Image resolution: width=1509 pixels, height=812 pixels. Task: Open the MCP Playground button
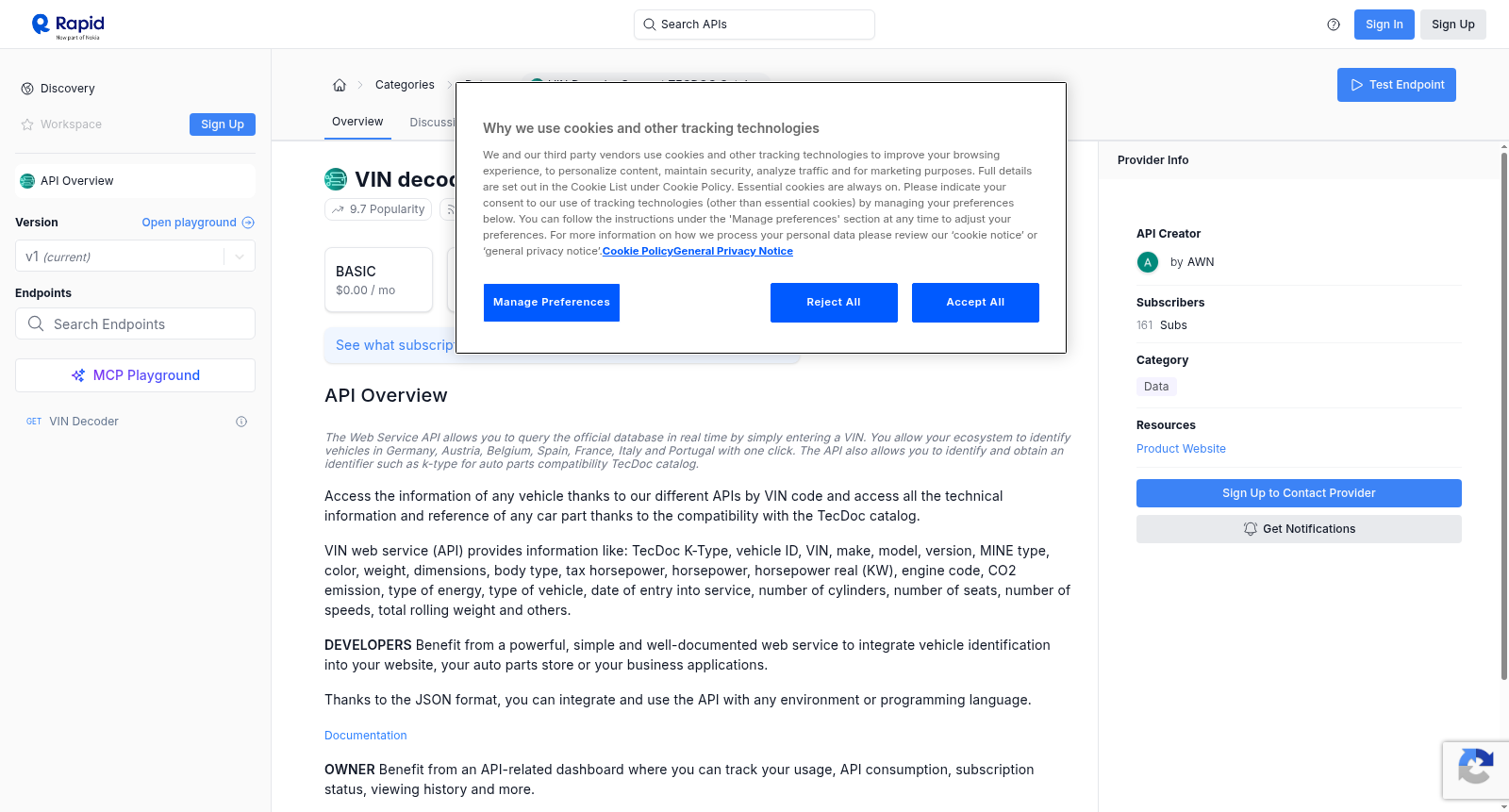[135, 375]
